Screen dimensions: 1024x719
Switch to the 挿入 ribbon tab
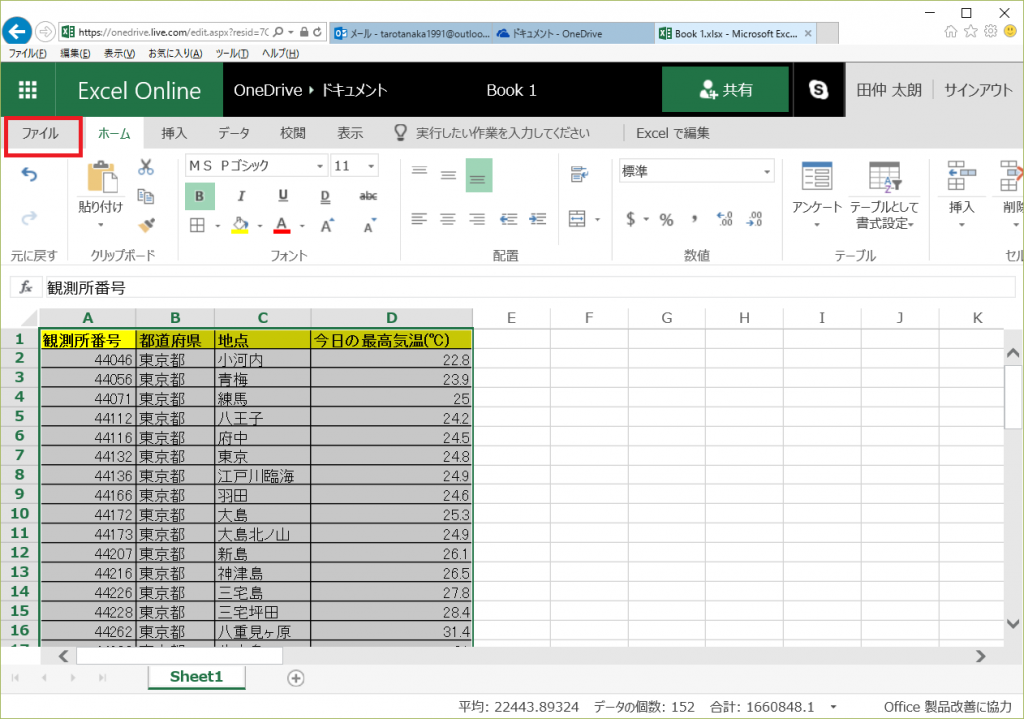pyautogui.click(x=174, y=133)
